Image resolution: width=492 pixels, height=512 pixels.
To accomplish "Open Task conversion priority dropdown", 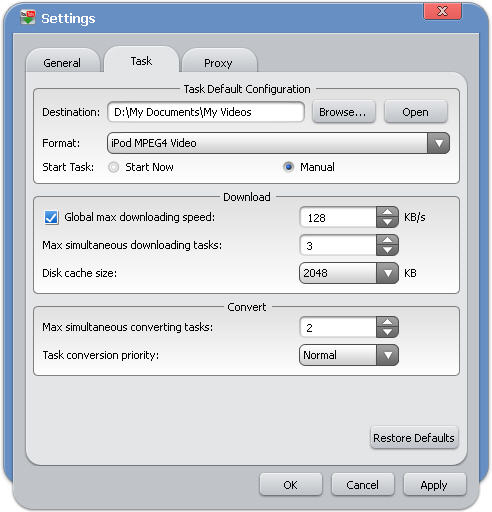I will click(387, 355).
